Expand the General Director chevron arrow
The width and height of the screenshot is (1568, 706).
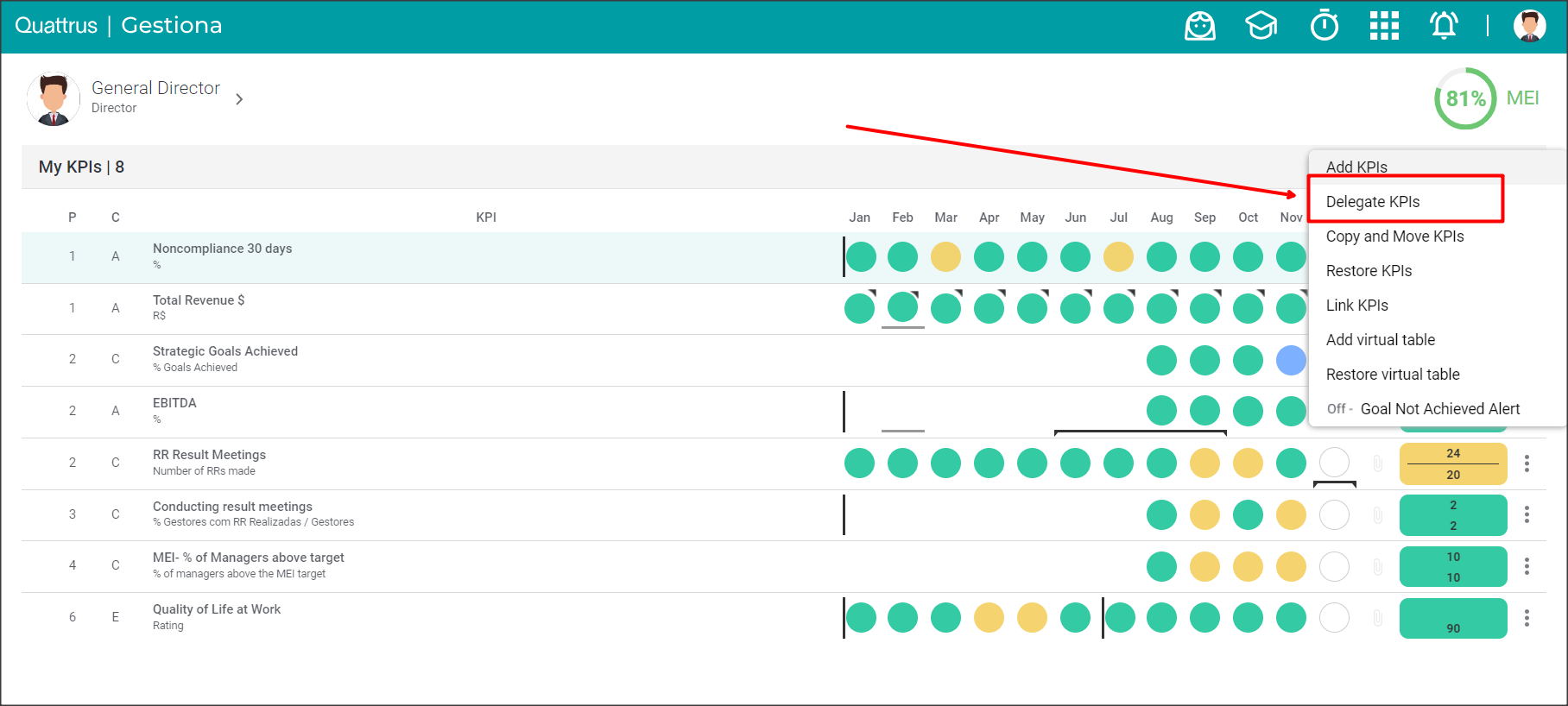tap(239, 99)
